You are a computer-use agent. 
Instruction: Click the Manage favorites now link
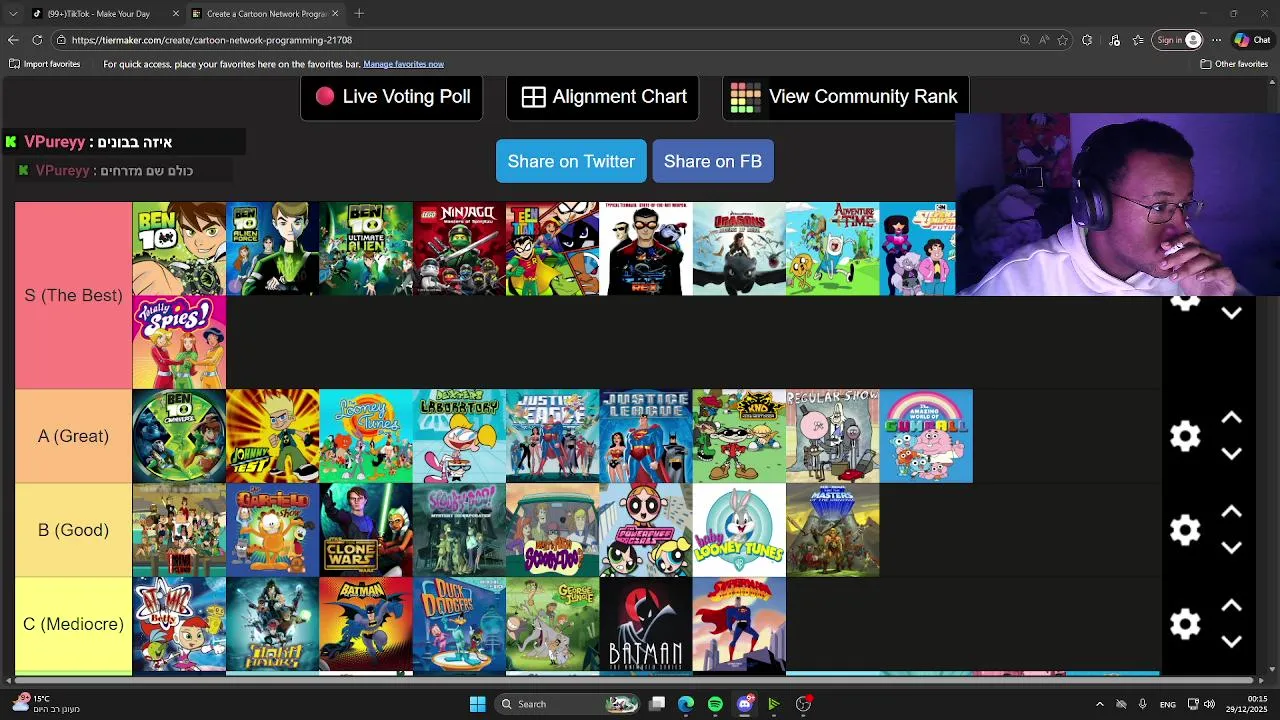coord(403,64)
